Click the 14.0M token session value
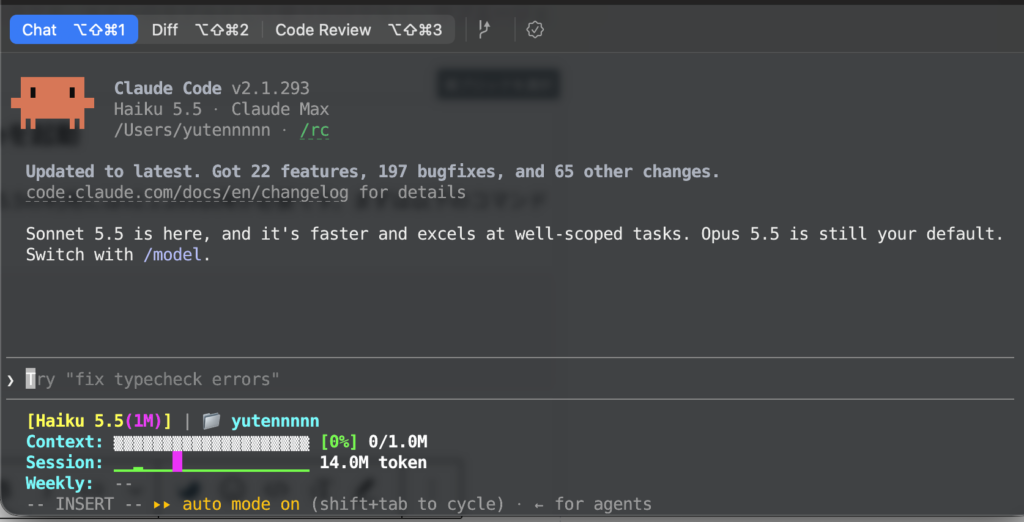 tap(373, 463)
